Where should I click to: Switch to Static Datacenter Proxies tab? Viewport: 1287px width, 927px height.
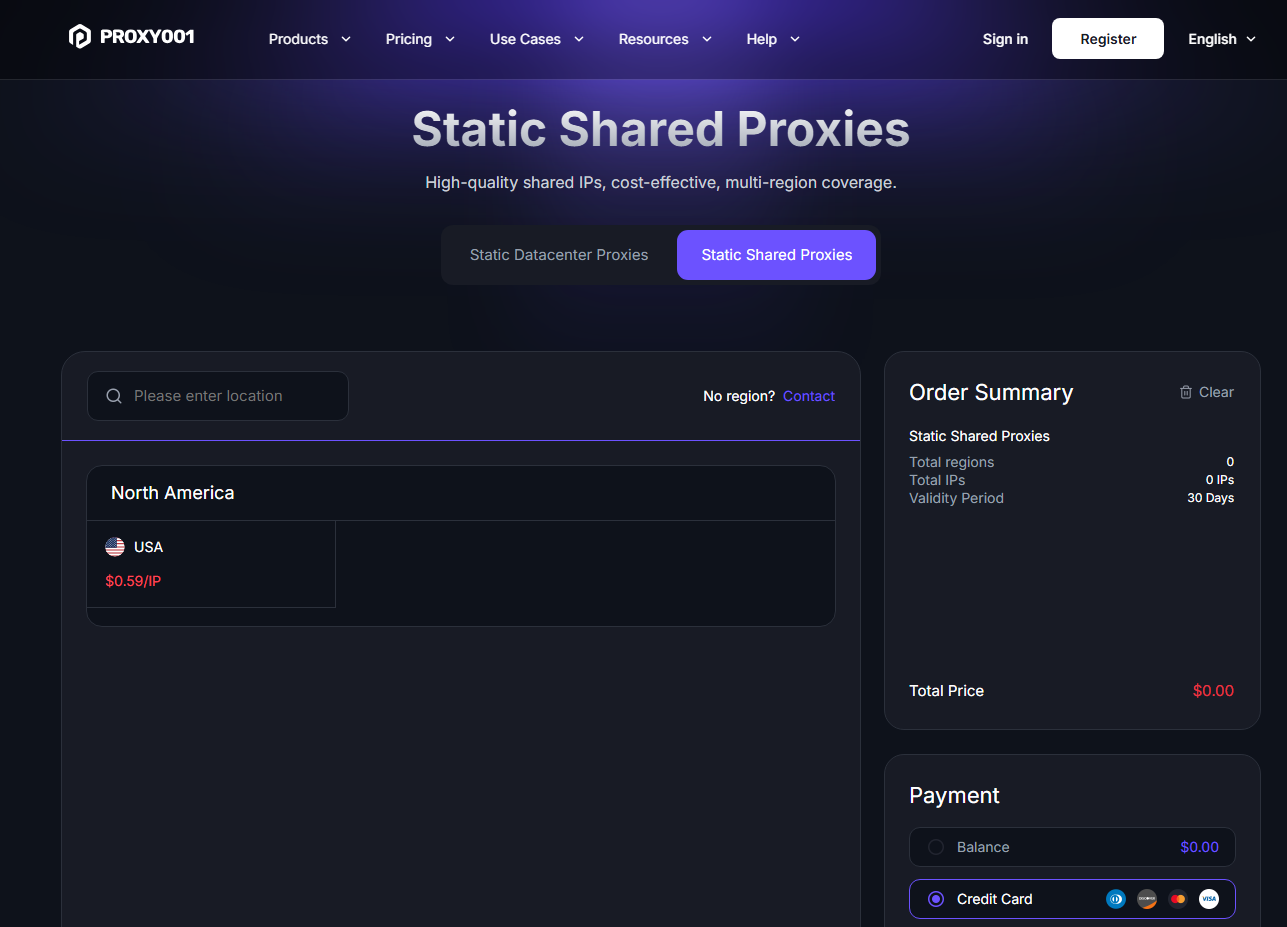[x=559, y=255]
